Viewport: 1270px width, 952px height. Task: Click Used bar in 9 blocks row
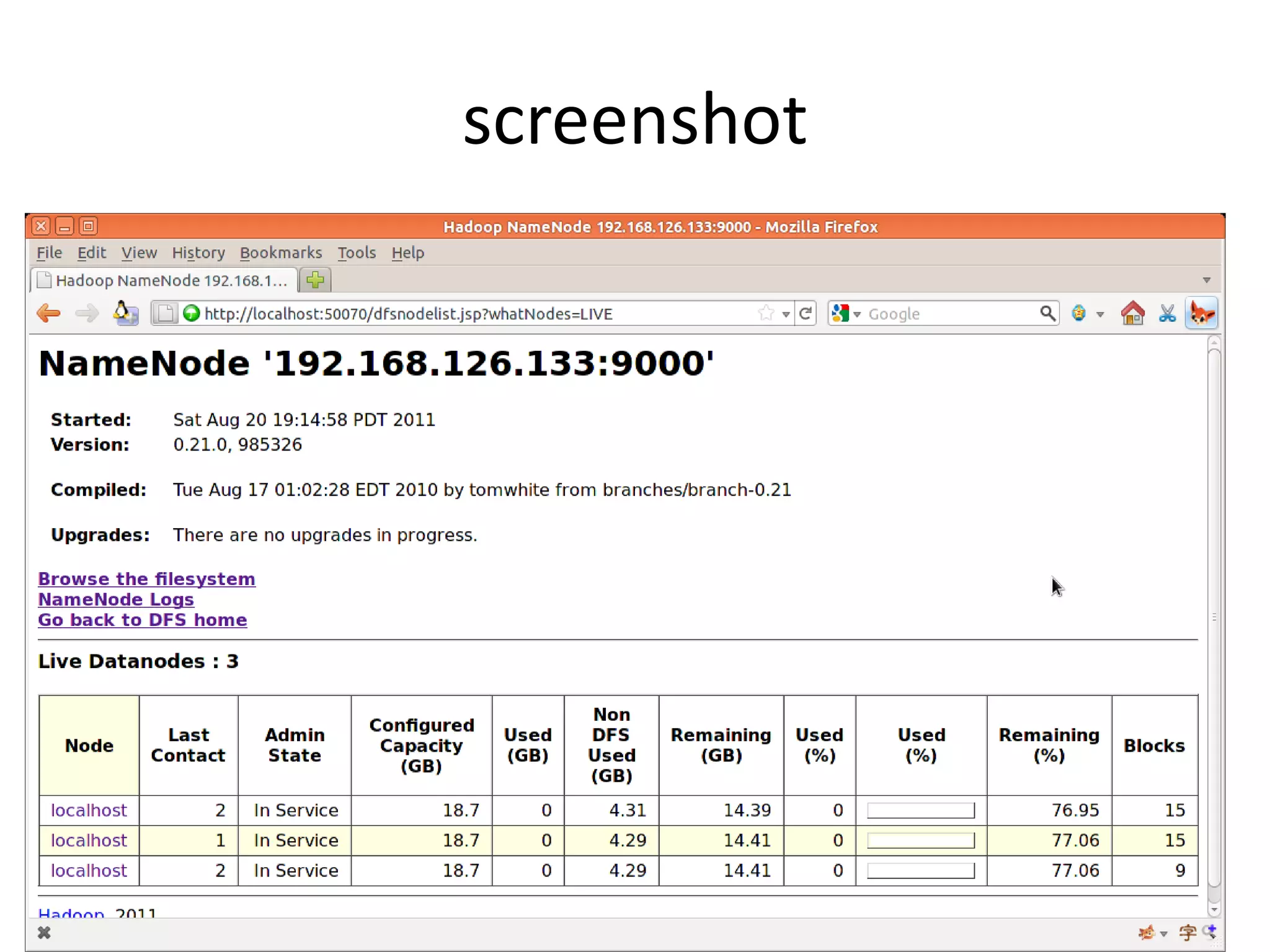(x=921, y=871)
